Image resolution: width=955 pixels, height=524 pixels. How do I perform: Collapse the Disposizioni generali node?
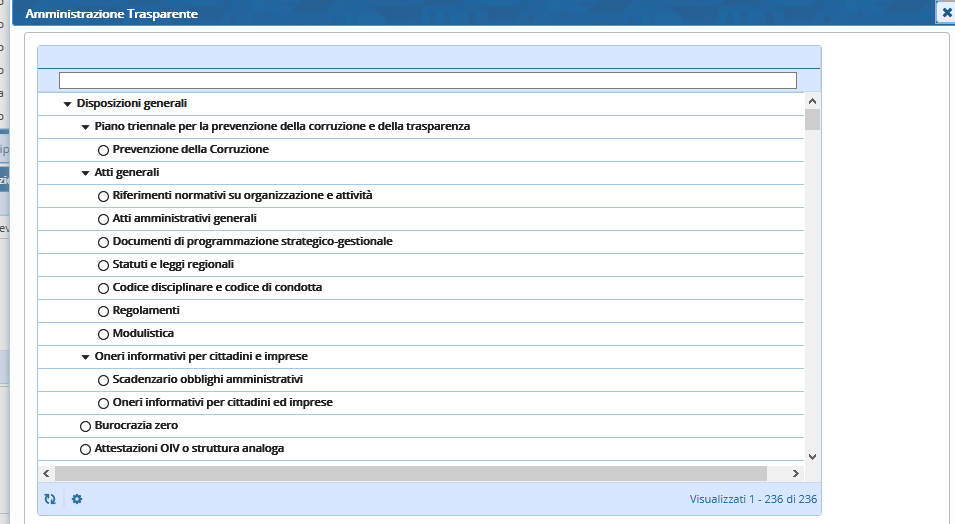(x=67, y=104)
